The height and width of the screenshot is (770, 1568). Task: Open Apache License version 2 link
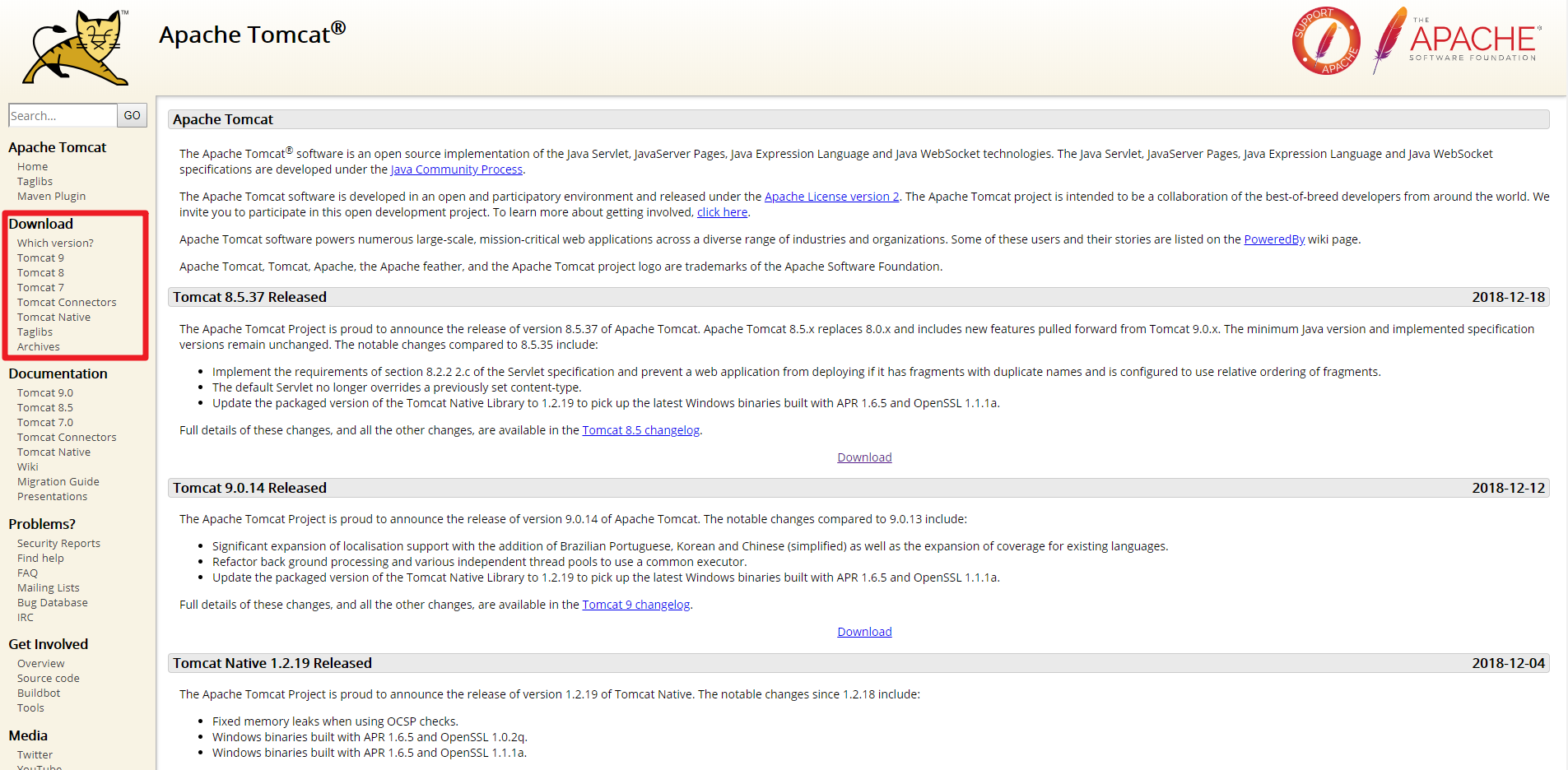tap(831, 197)
